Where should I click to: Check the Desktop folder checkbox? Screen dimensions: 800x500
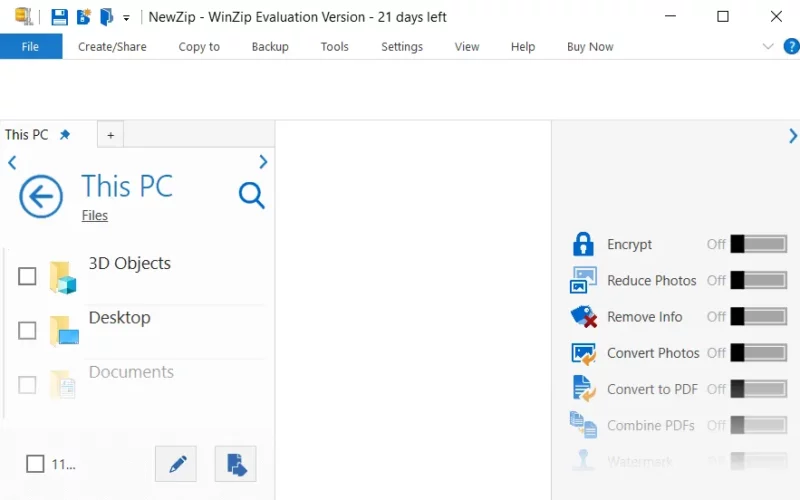pos(27,331)
